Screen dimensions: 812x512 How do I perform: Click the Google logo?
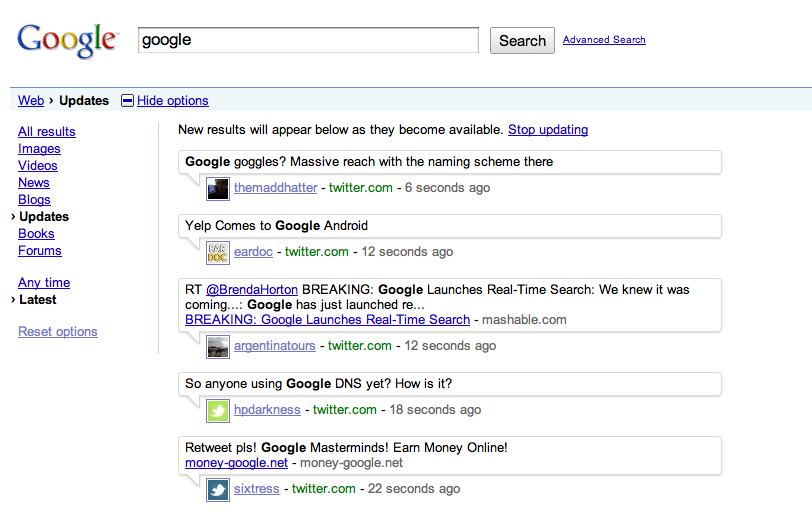click(67, 40)
